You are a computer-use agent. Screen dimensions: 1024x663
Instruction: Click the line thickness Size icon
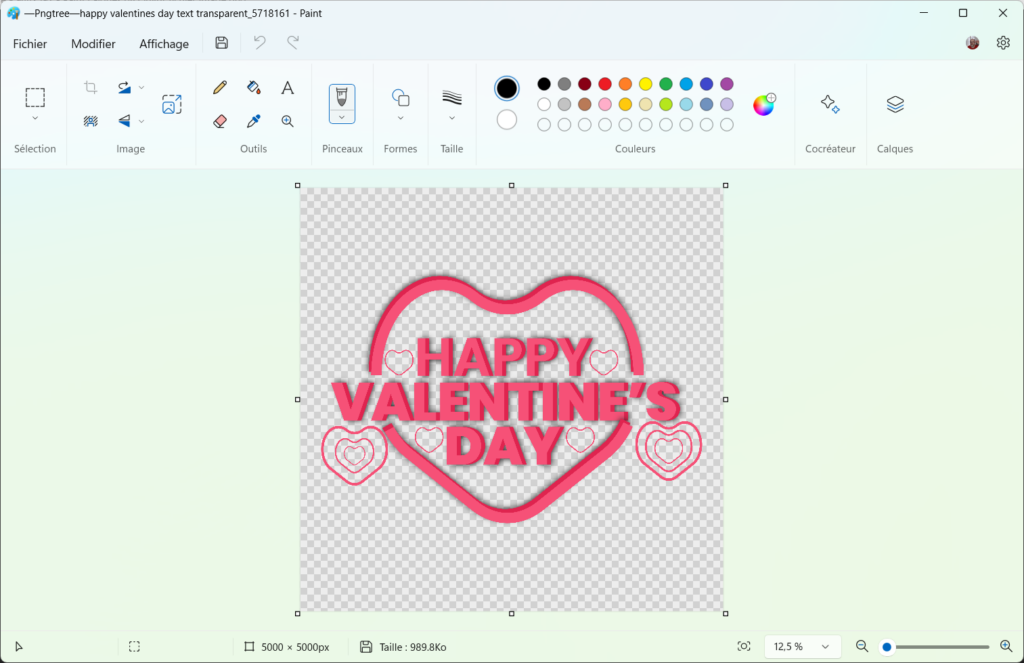(x=452, y=98)
